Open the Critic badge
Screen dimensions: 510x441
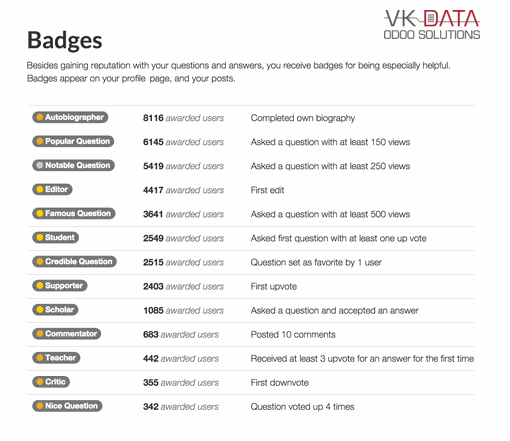(51, 382)
